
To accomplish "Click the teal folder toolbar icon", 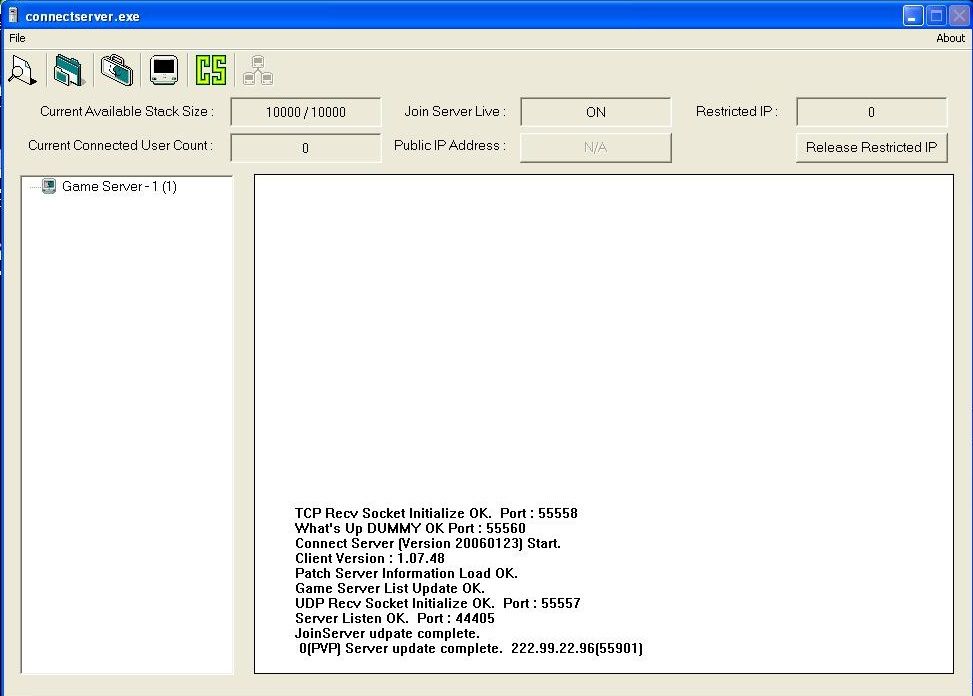I will (69, 70).
